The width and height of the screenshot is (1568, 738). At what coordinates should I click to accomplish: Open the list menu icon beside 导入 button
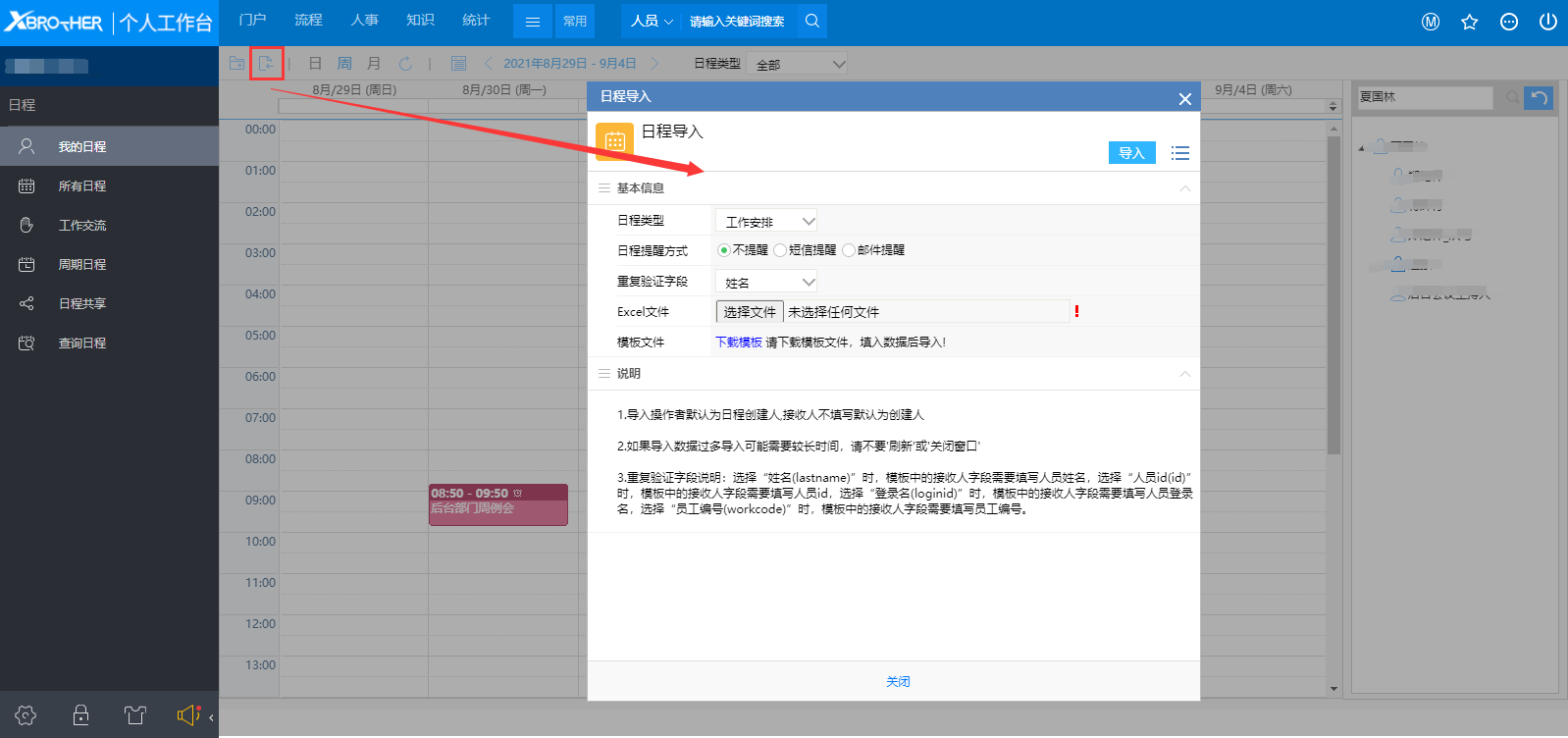coord(1179,153)
